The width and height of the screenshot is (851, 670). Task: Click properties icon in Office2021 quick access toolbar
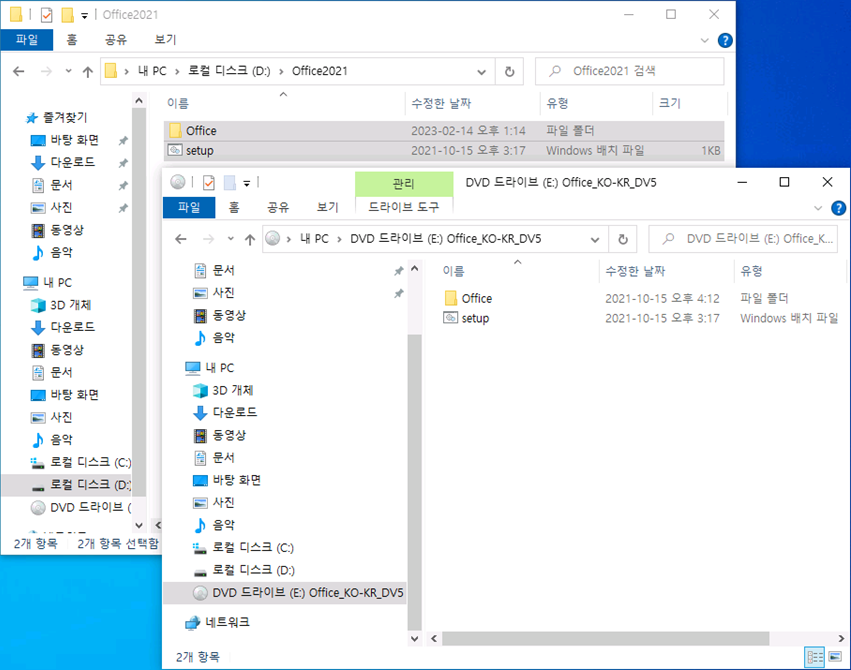(47, 15)
